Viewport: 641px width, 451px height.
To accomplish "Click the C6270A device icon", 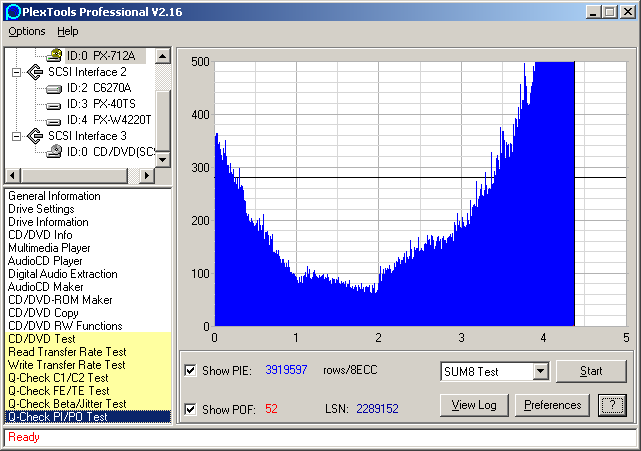I will tap(54, 88).
